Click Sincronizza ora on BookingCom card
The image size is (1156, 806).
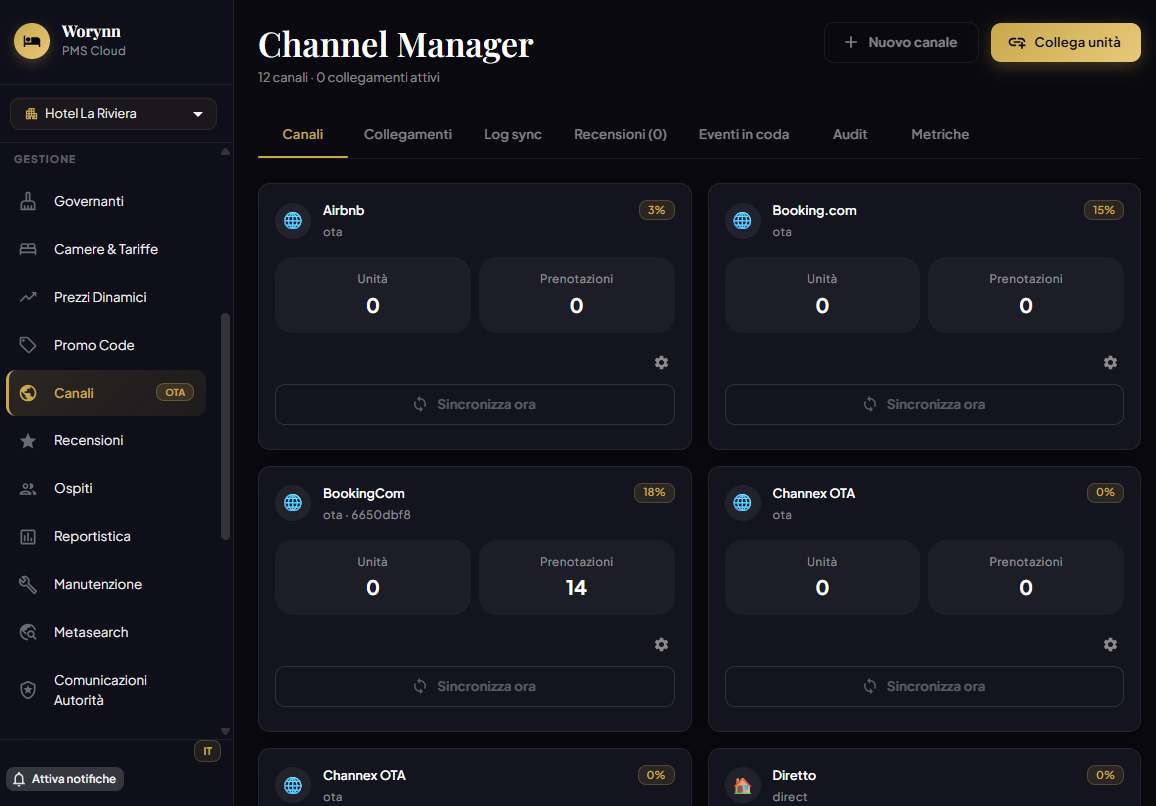pos(475,687)
